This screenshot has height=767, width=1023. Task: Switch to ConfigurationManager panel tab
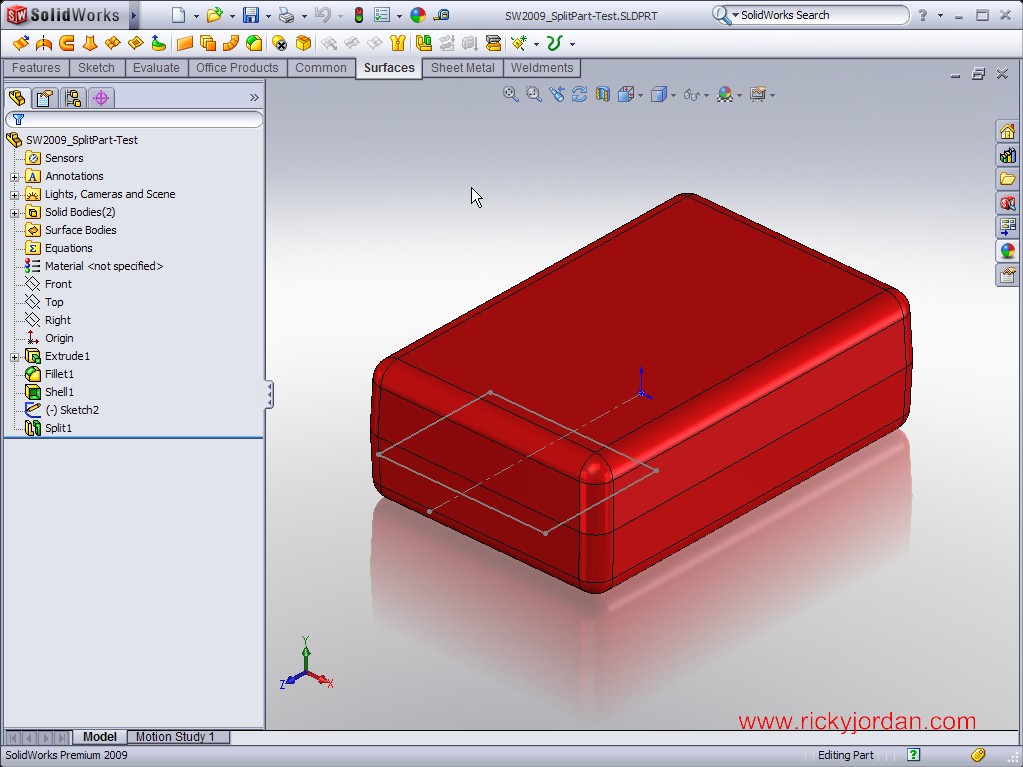pyautogui.click(x=72, y=98)
